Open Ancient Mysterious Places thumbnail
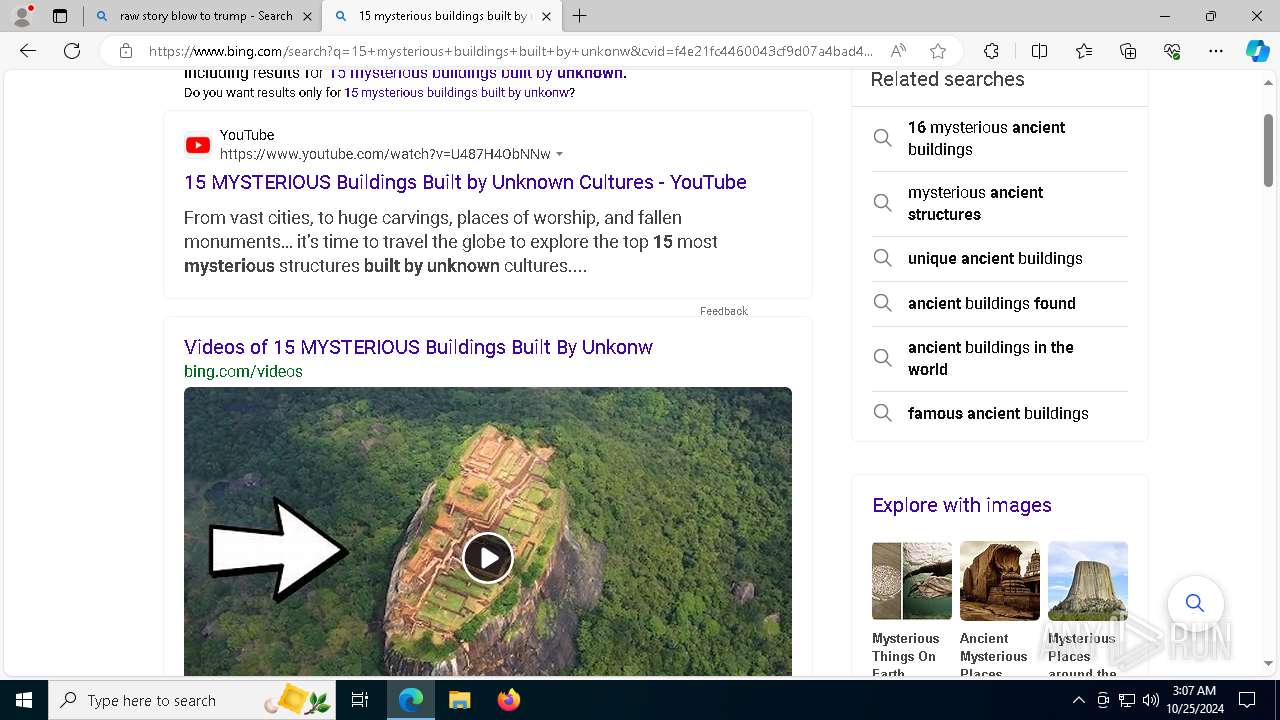This screenshot has height=720, width=1280. point(1000,581)
